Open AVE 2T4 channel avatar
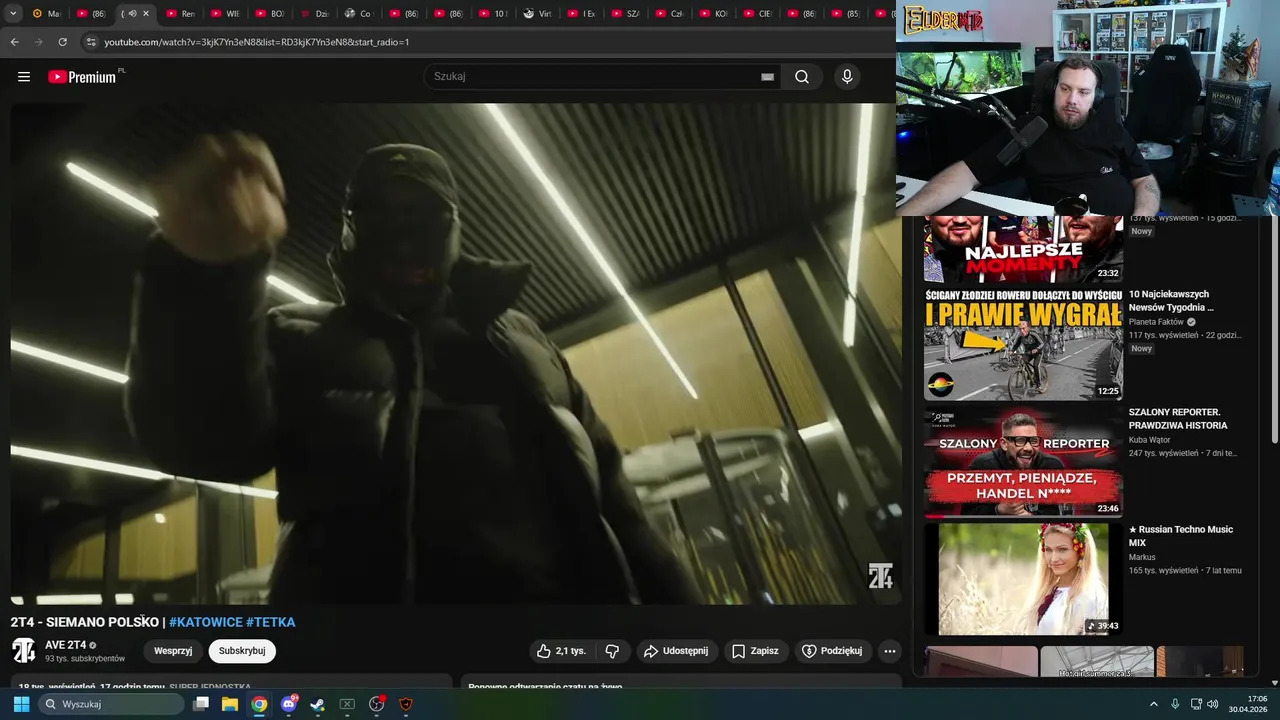The height and width of the screenshot is (720, 1280). point(24,651)
